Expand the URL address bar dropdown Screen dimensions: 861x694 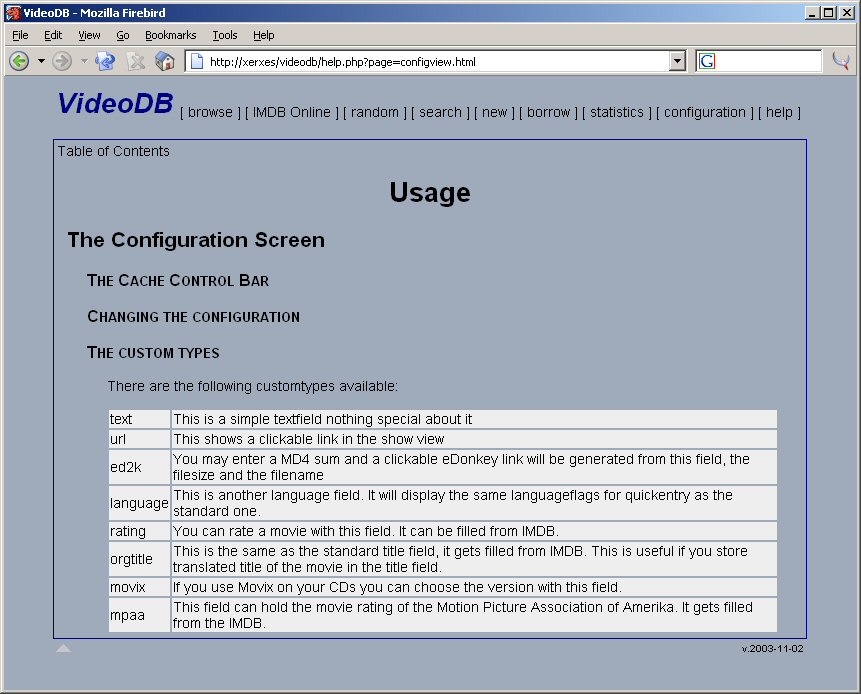tap(677, 61)
